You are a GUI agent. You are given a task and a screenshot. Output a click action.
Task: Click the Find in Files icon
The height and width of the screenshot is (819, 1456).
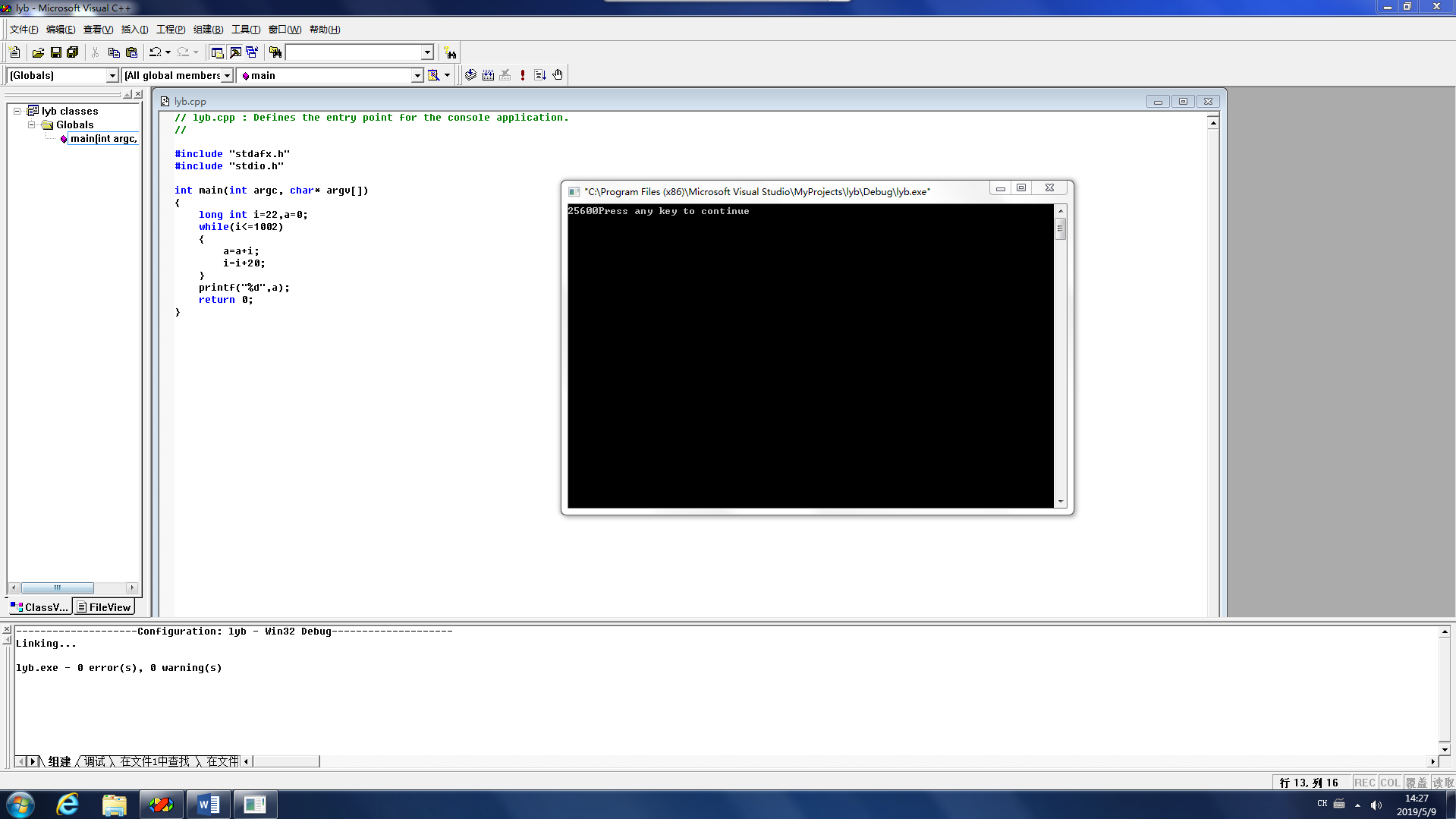pyautogui.click(x=275, y=52)
